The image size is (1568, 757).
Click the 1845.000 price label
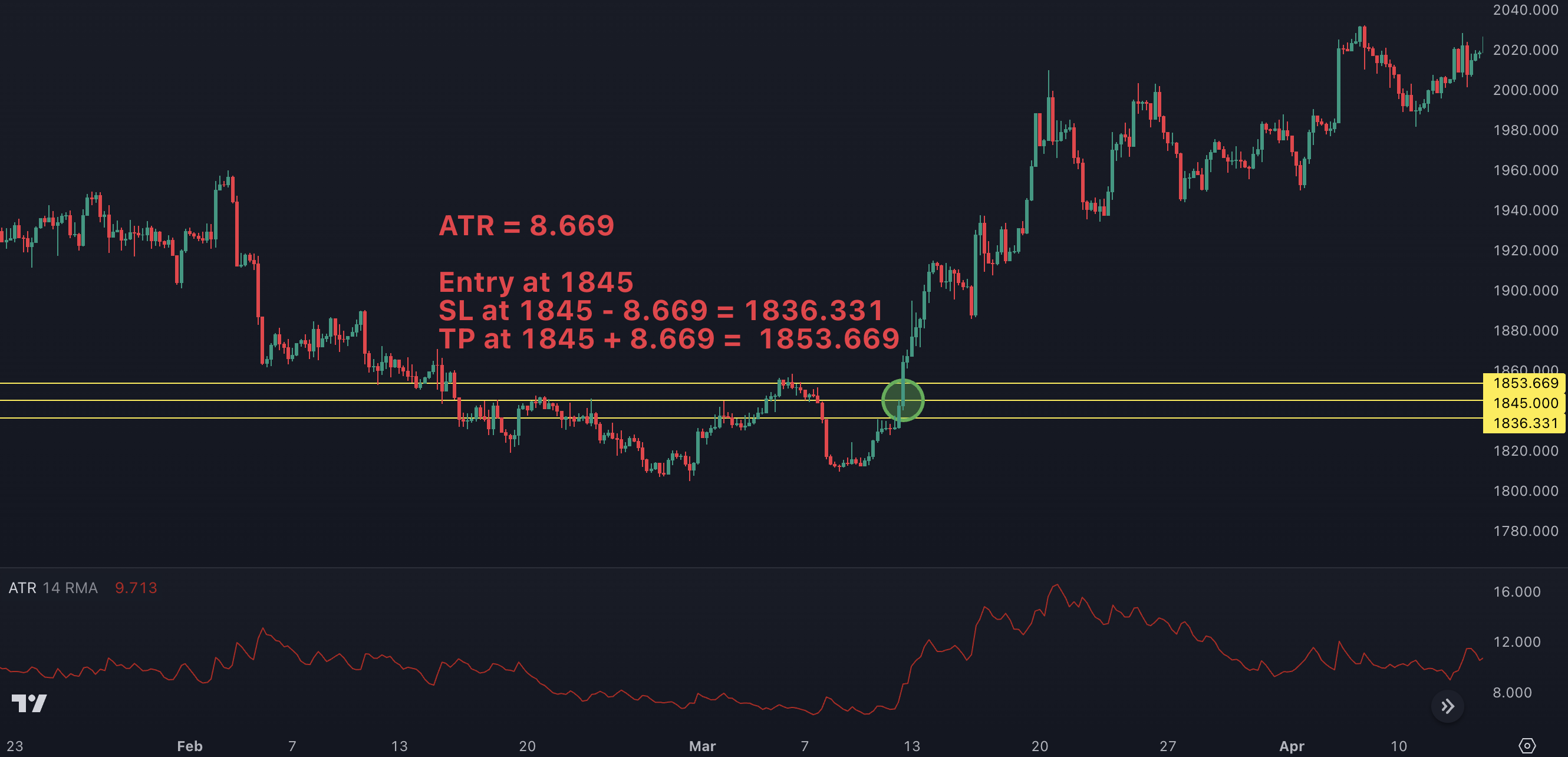coord(1525,403)
